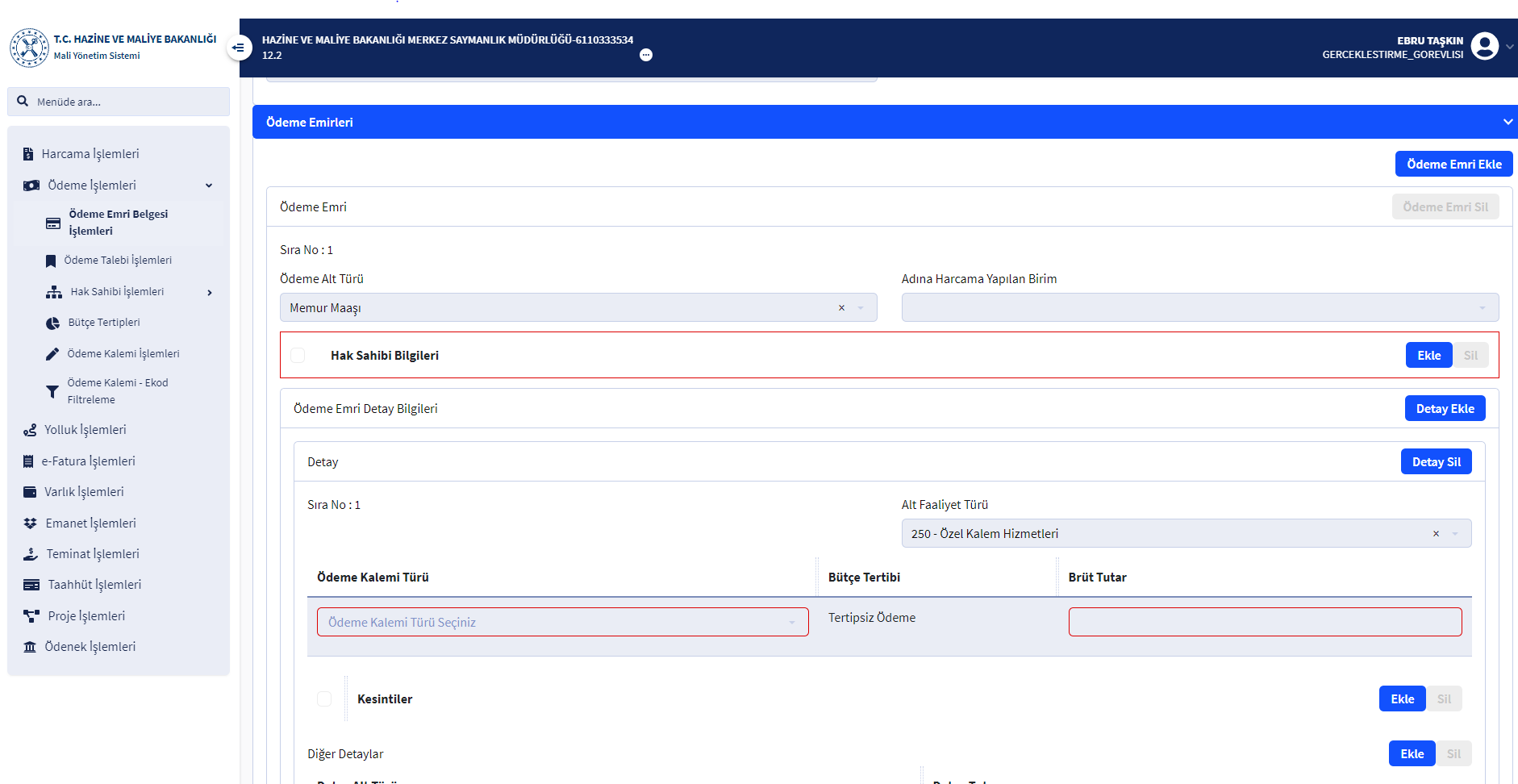Click the Brüt Tutar input field
The width and height of the screenshot is (1518, 784).
pyautogui.click(x=1265, y=622)
